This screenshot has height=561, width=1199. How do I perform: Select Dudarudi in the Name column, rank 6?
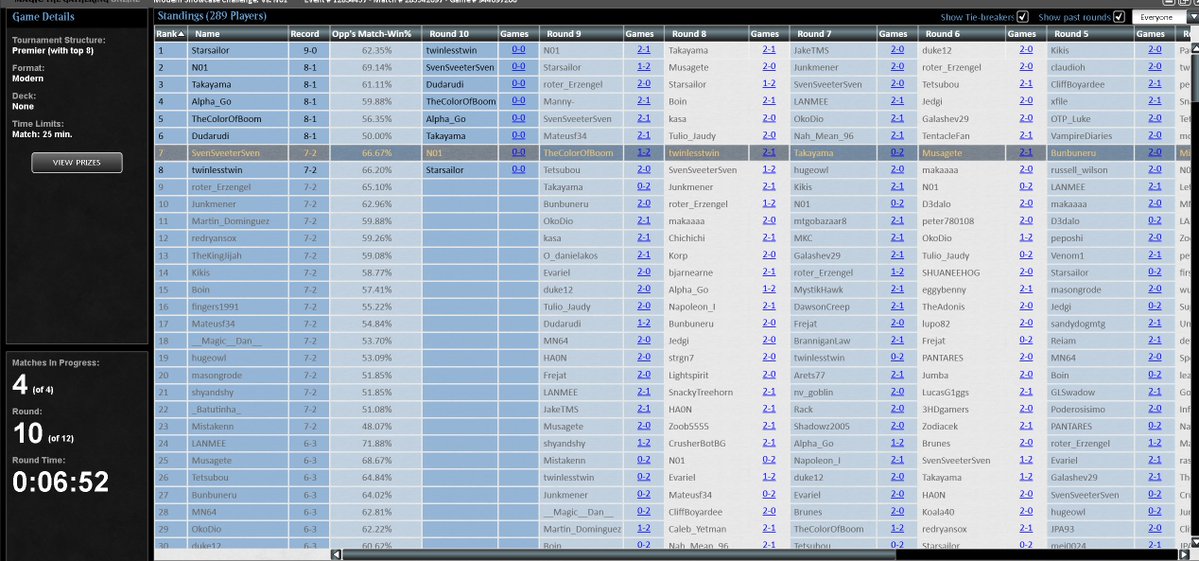pyautogui.click(x=210, y=136)
